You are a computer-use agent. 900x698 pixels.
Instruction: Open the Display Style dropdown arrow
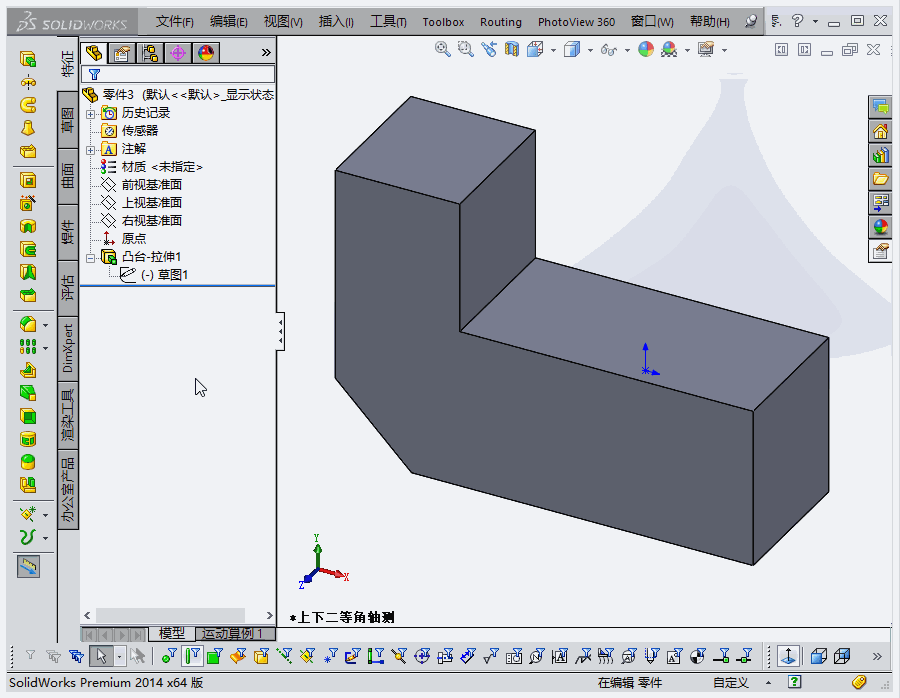coord(590,51)
